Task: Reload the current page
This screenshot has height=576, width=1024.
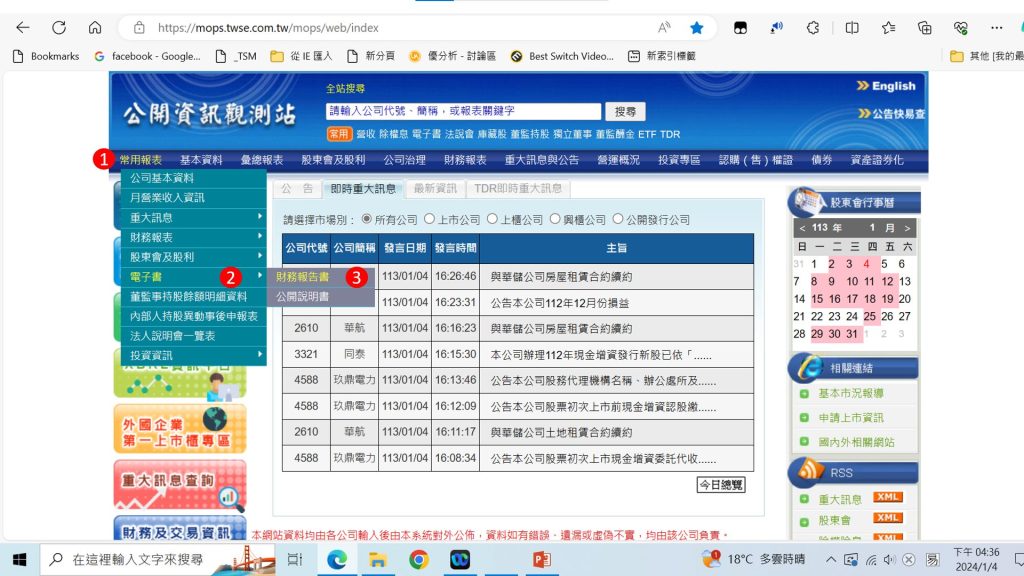Action: [x=59, y=27]
